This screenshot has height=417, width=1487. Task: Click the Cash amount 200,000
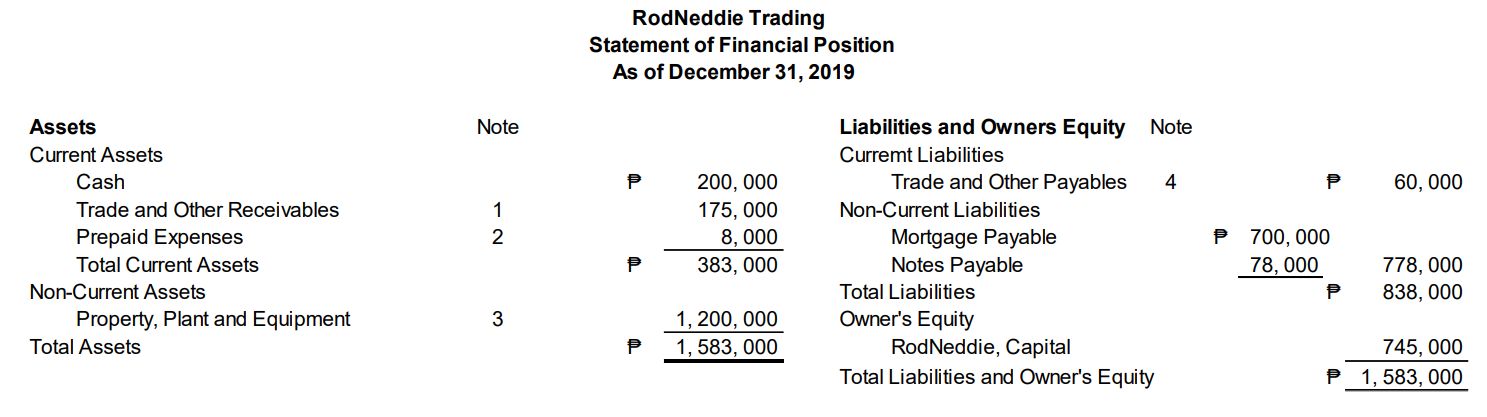[737, 182]
